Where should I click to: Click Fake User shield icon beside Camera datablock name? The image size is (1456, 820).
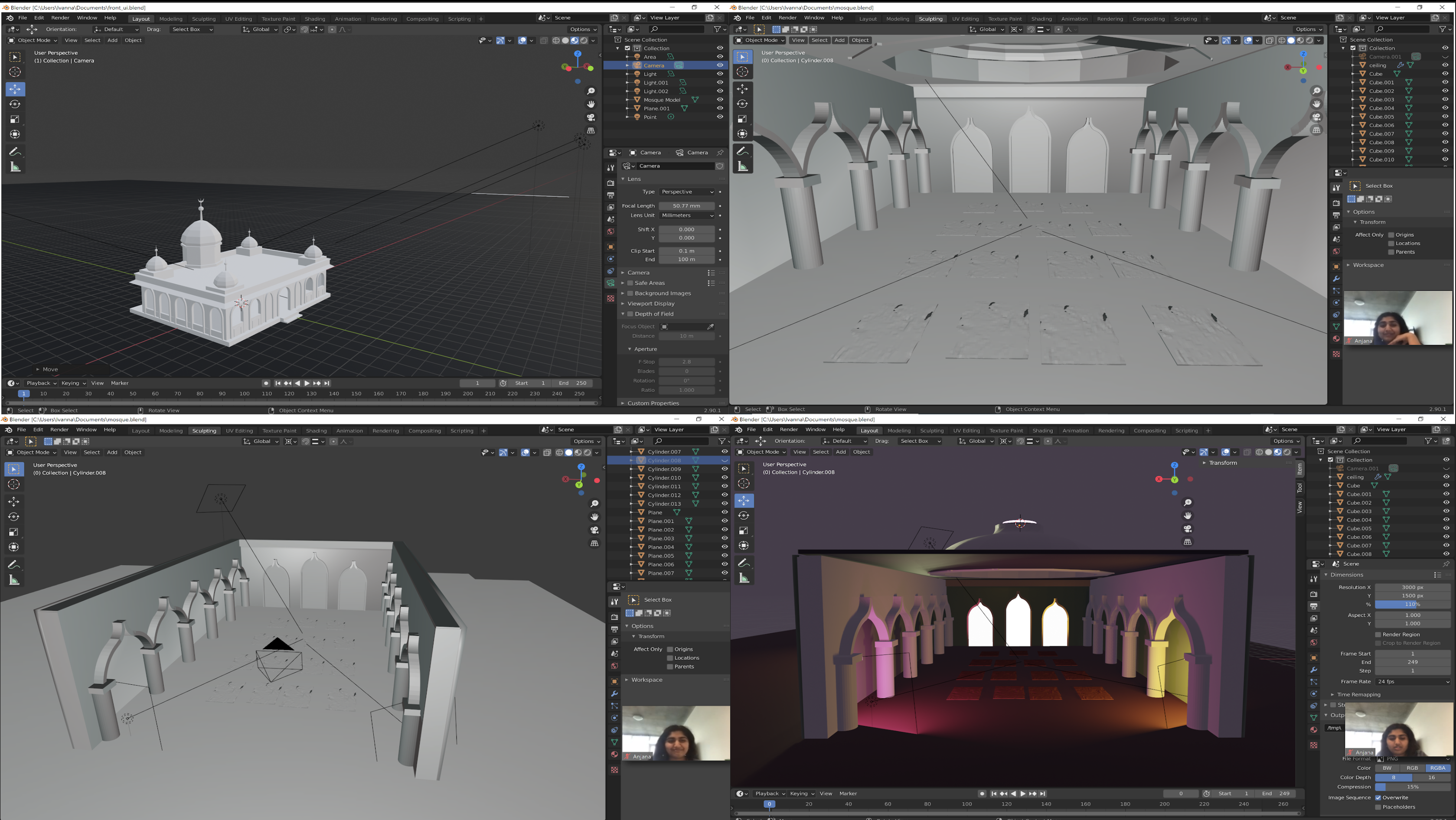pyautogui.click(x=719, y=166)
